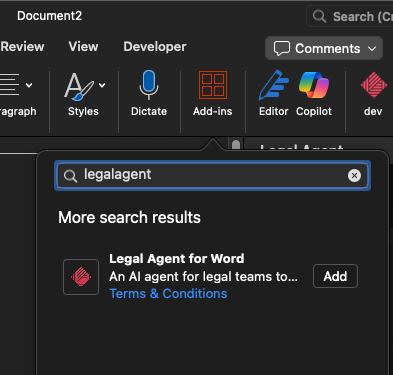Select the Legal Agent for Word title

tap(177, 259)
